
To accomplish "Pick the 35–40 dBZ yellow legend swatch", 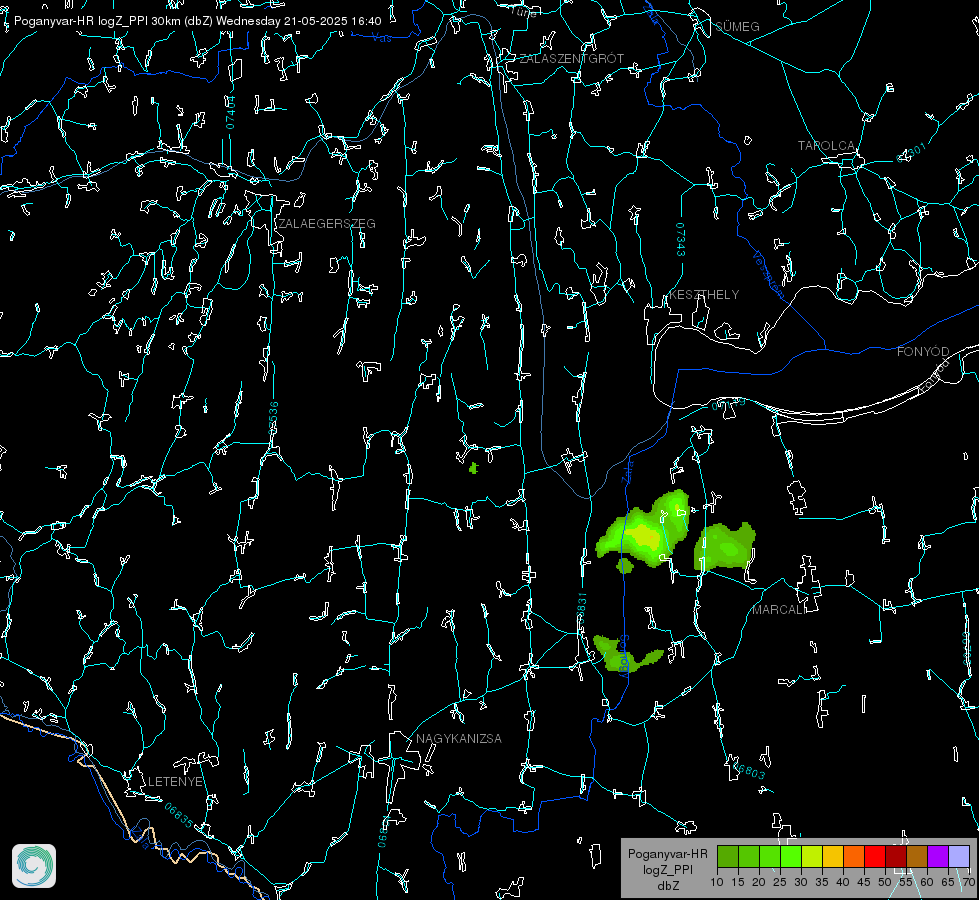I will click(833, 856).
